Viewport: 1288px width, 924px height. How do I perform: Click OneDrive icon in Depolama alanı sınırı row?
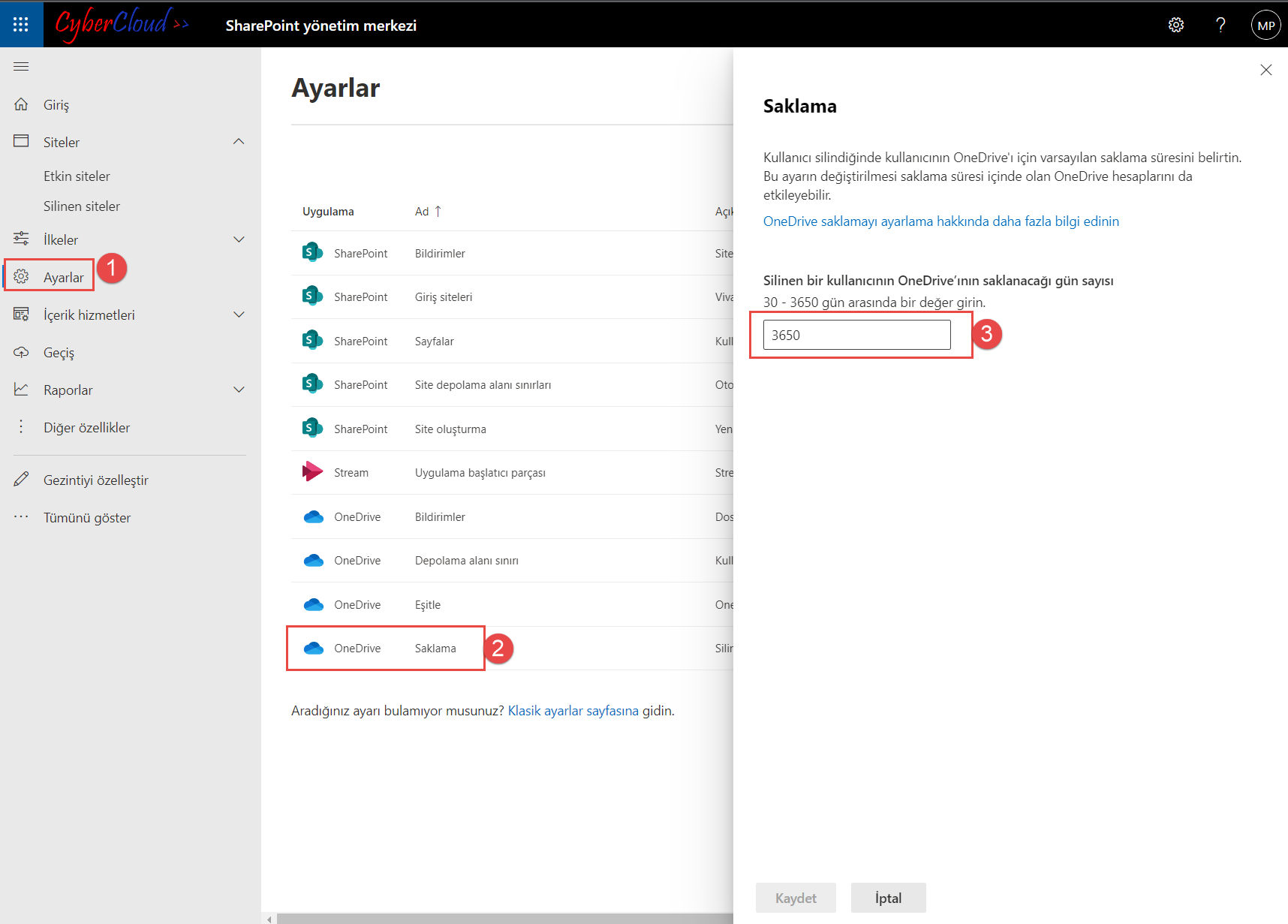coord(313,560)
